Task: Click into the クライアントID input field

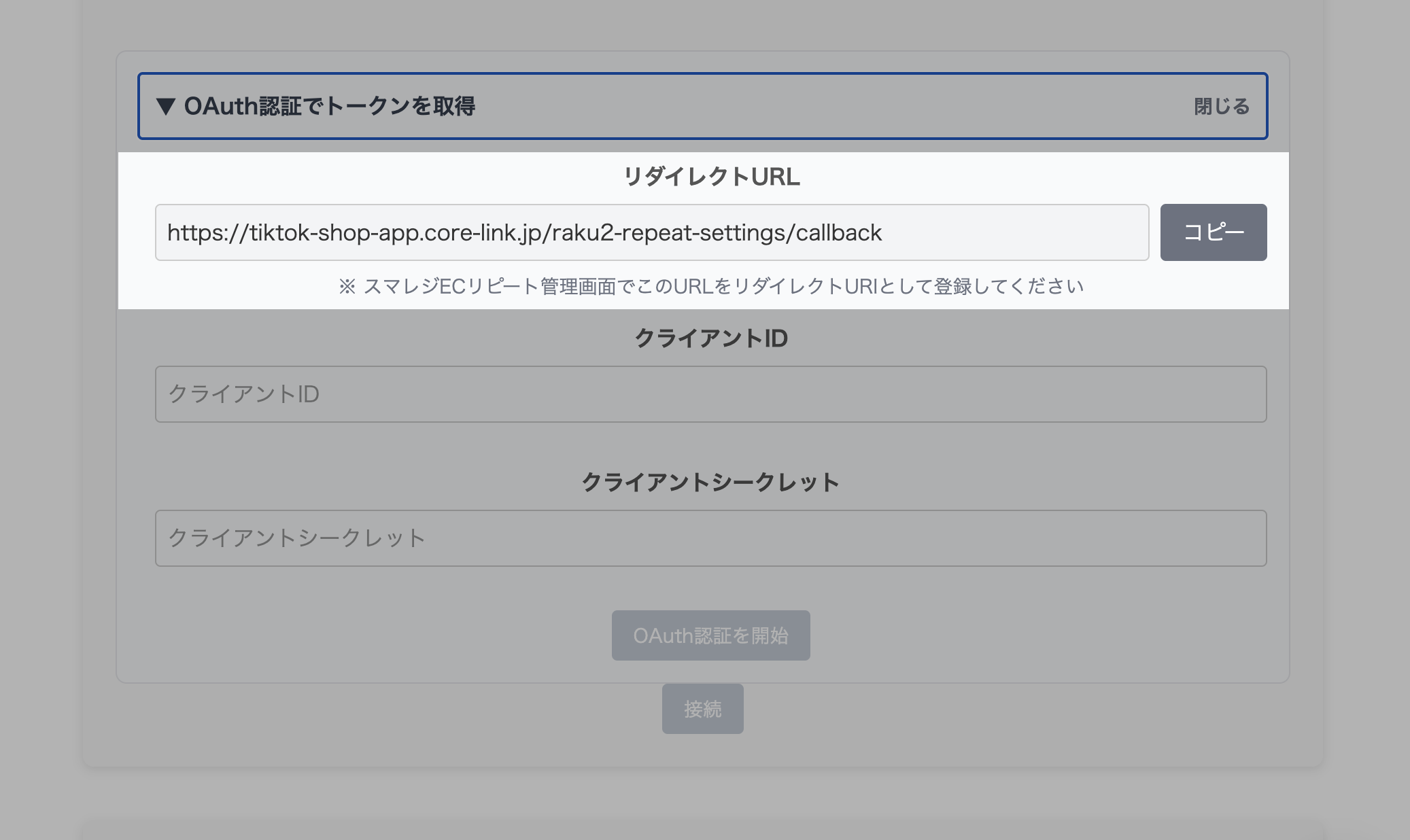Action: (x=710, y=394)
